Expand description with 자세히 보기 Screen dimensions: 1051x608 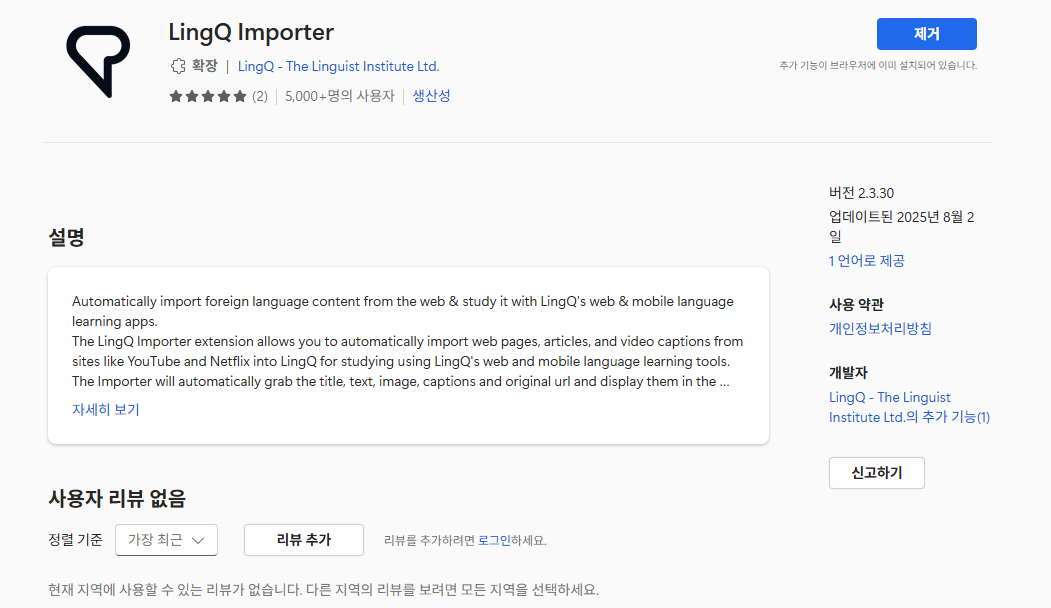pyautogui.click(x=106, y=410)
